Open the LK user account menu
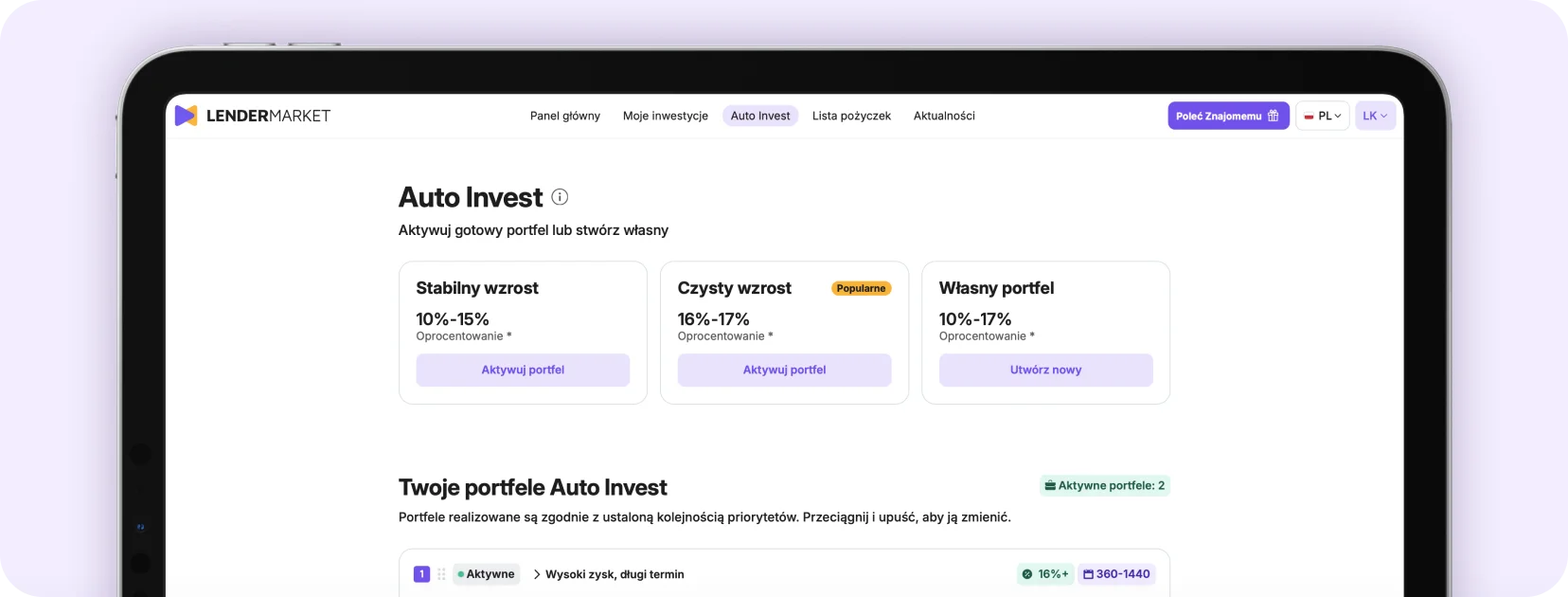This screenshot has height=597, width=1568. [x=1375, y=116]
